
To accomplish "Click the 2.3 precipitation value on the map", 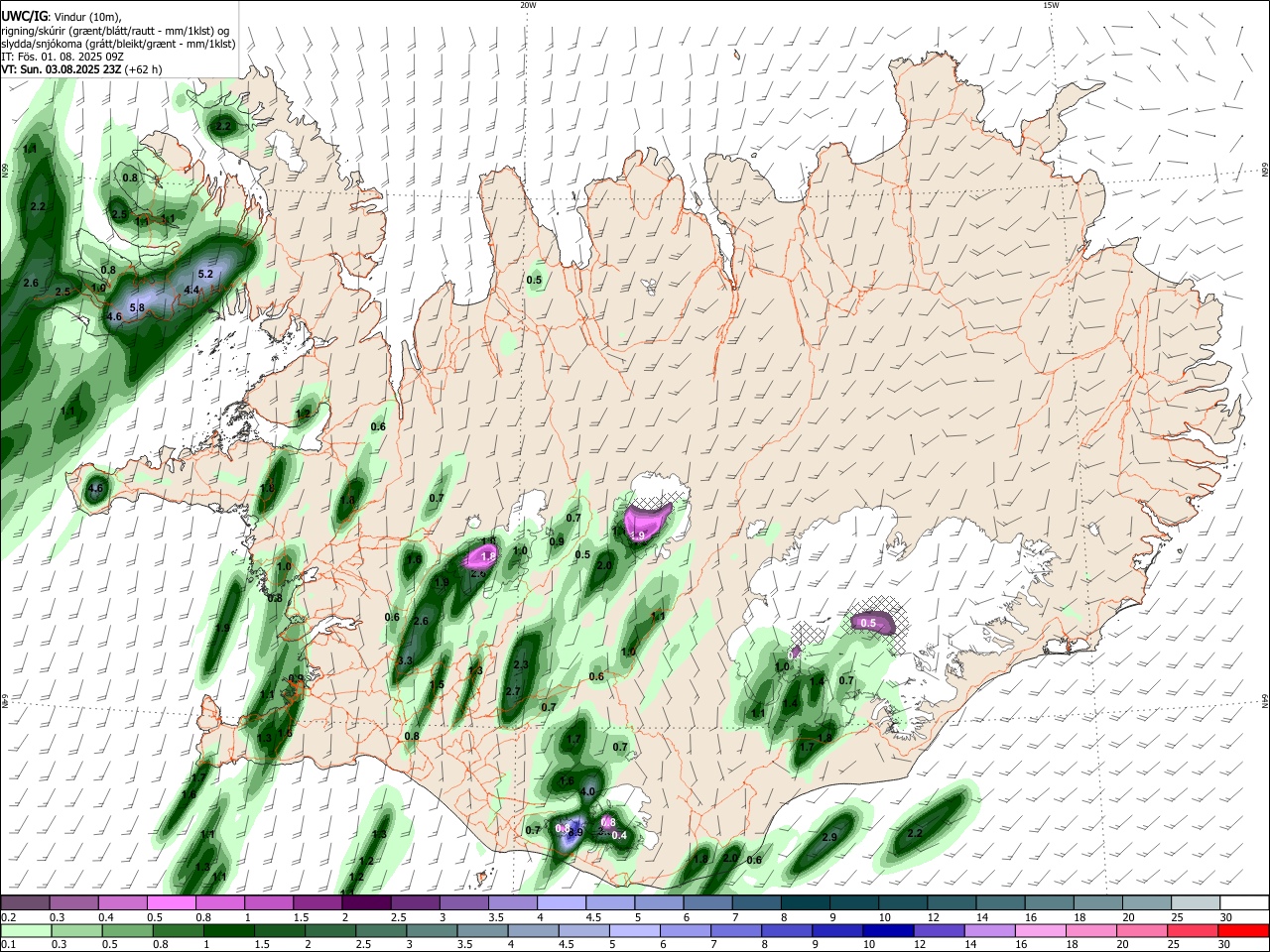I will pyautogui.click(x=521, y=665).
